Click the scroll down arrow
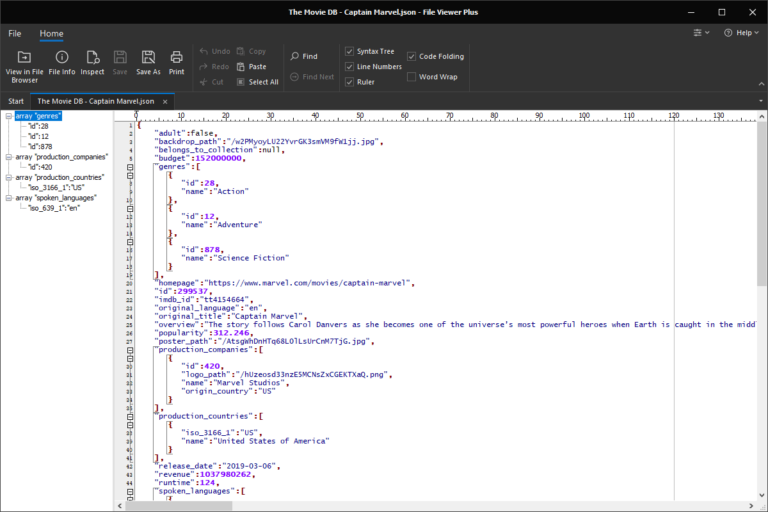Image resolution: width=768 pixels, height=512 pixels. click(x=761, y=495)
